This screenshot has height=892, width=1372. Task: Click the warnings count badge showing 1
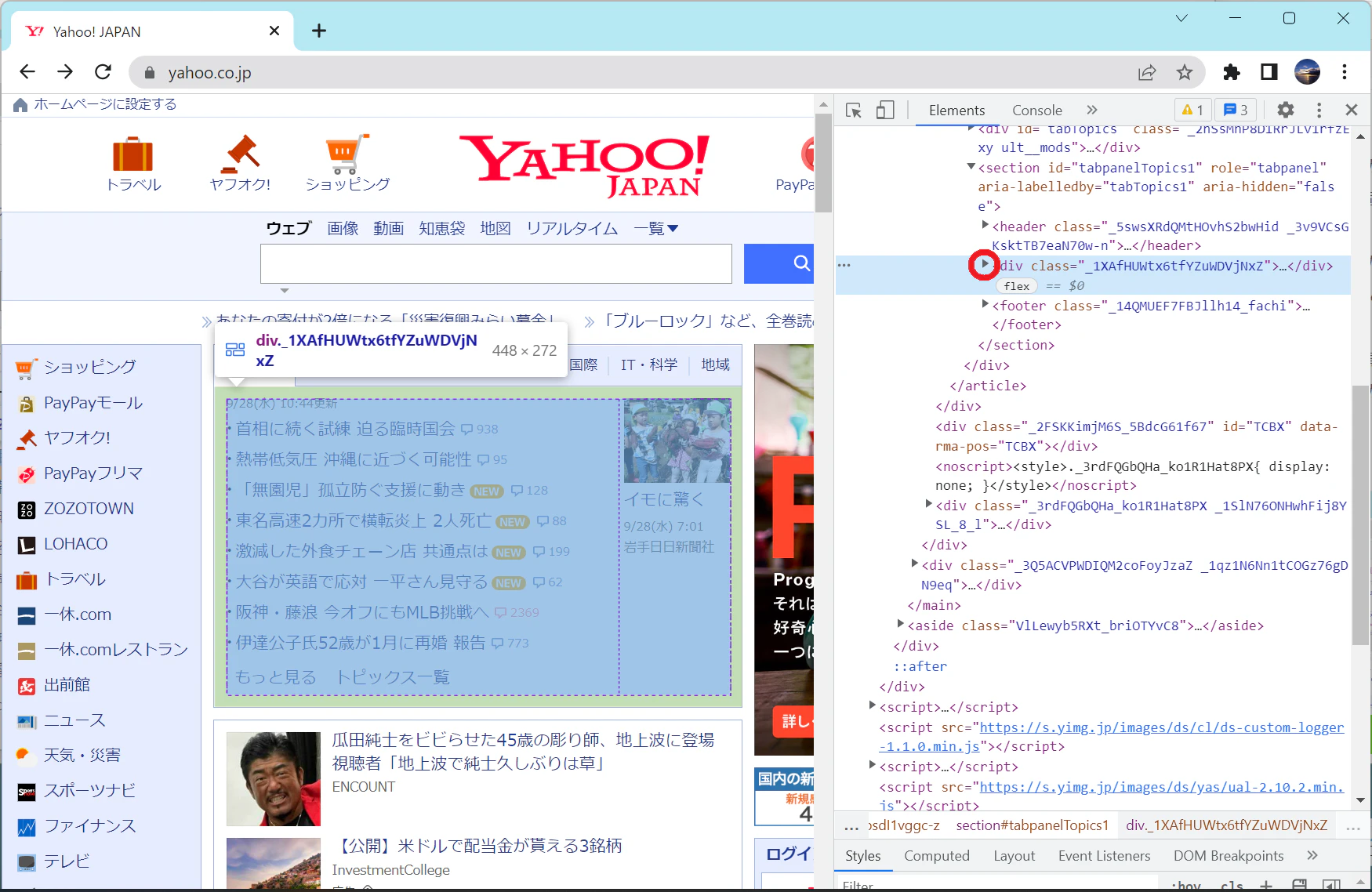1192,111
